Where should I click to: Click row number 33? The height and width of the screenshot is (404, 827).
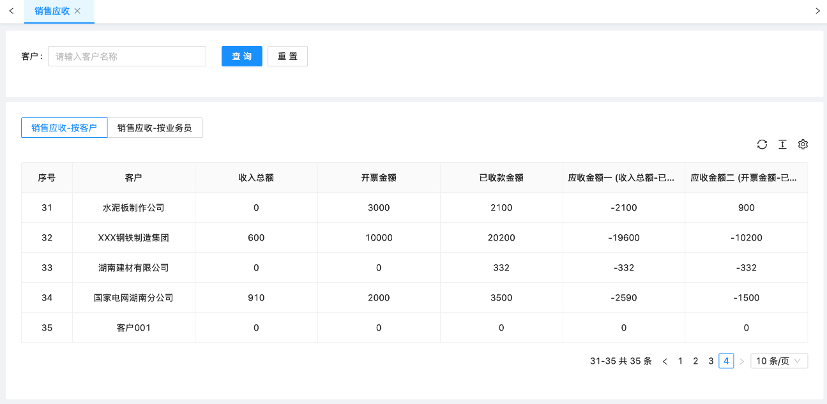click(47, 268)
